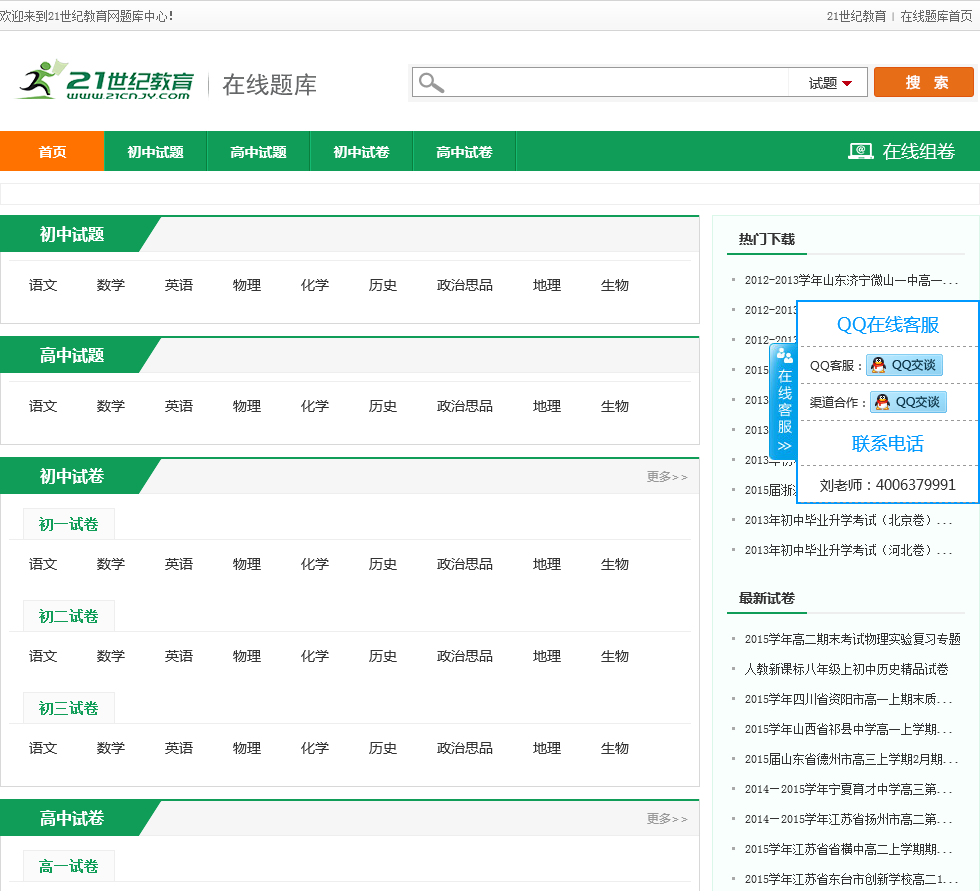Open 数学 under the 初中试题 section
Image resolution: width=980 pixels, height=891 pixels.
pyautogui.click(x=111, y=285)
